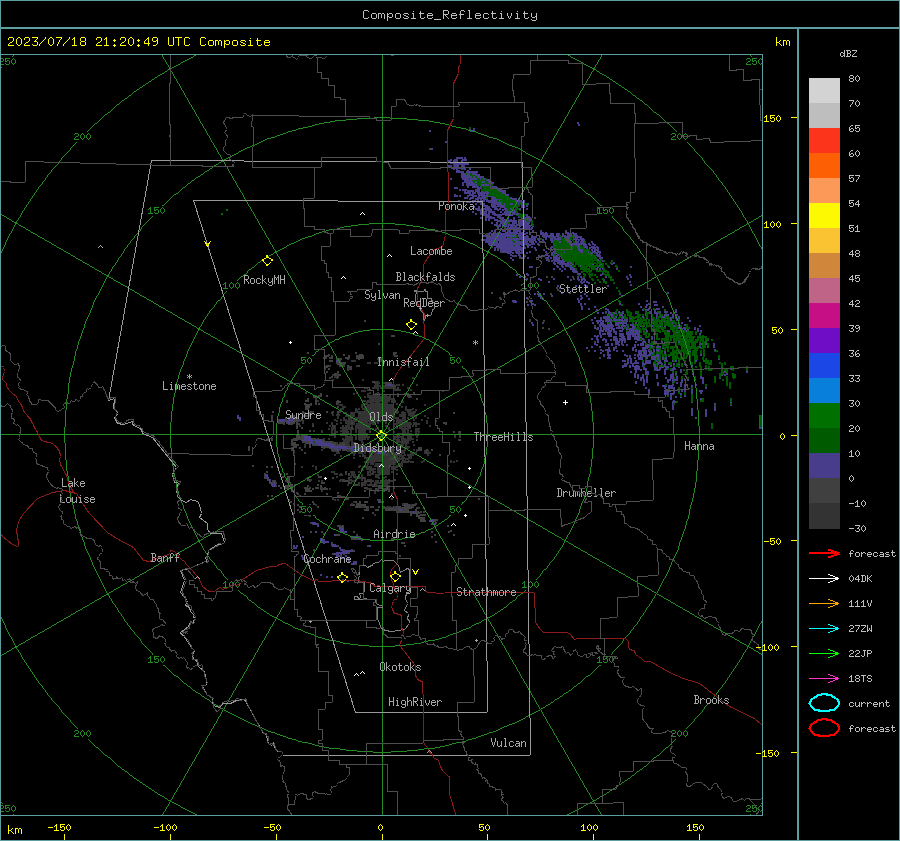900x841 pixels.
Task: Click the Ponoka city label
Action: (x=456, y=206)
